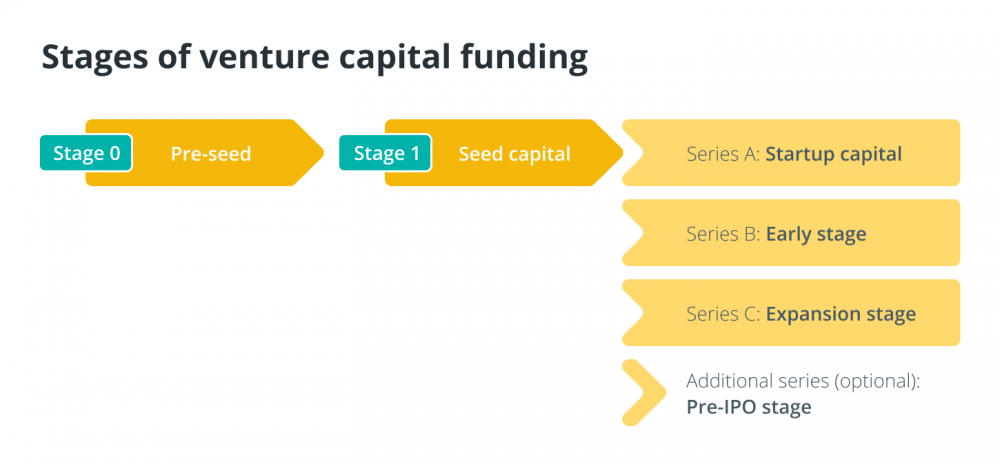This screenshot has height=464, width=1000.
Task: Click the Pre-IPO stage bold label
Action: pyautogui.click(x=749, y=407)
